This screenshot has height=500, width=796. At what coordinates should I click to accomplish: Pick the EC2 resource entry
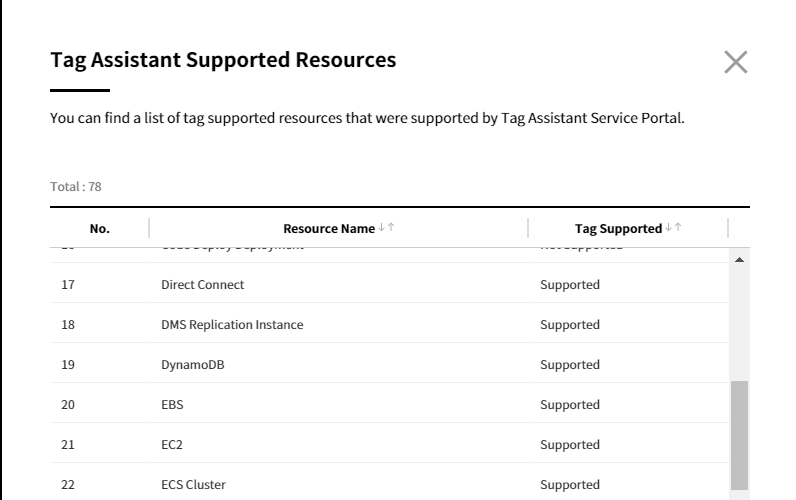click(172, 444)
